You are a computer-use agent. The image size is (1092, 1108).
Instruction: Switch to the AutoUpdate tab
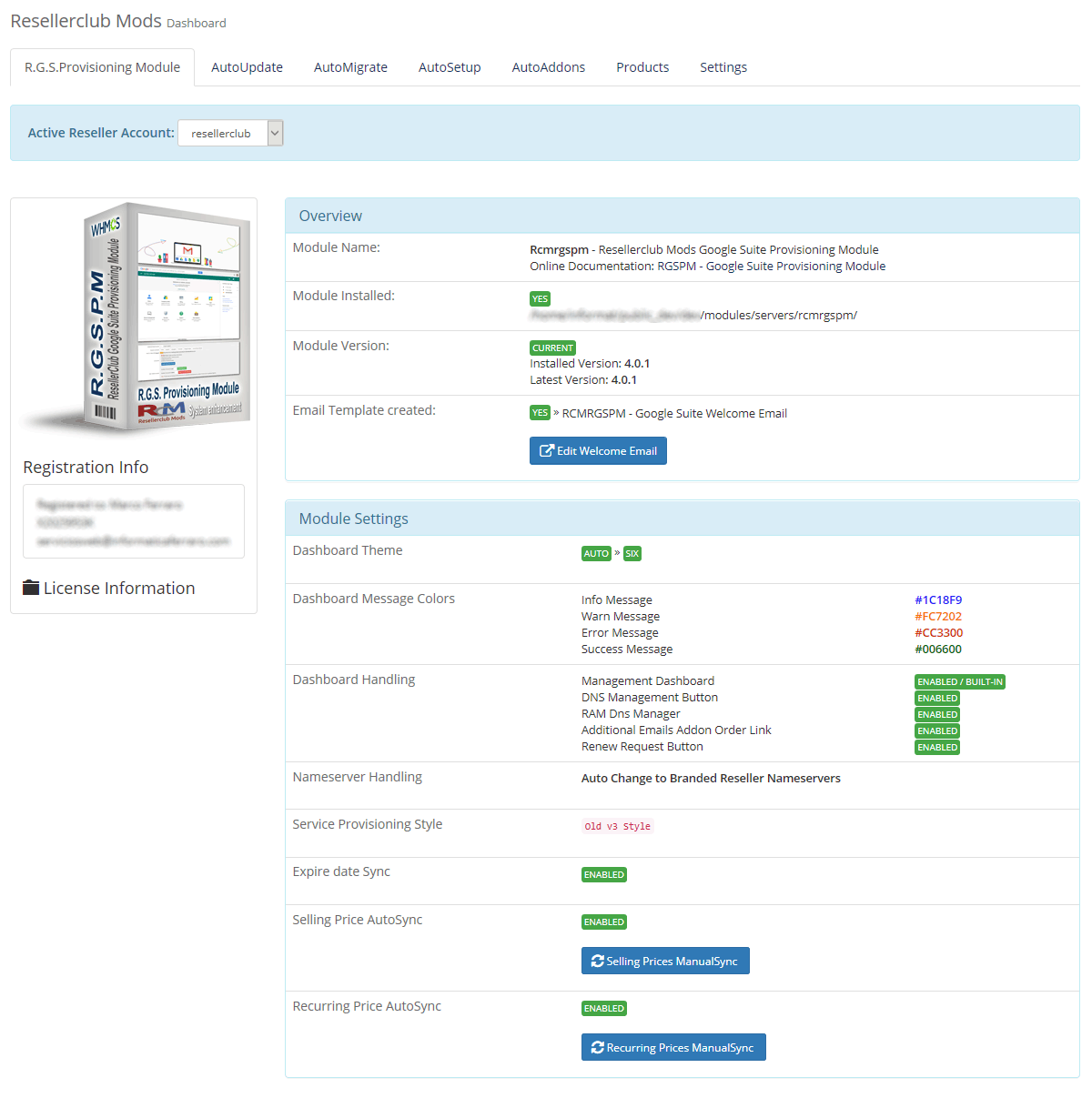coord(247,67)
